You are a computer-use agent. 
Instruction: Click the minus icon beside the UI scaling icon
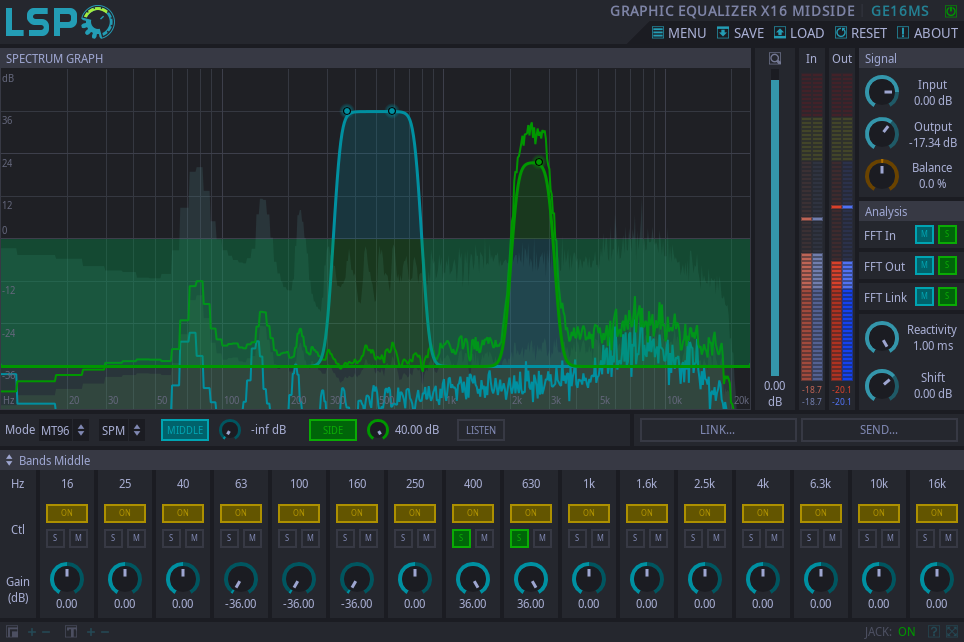[45, 632]
